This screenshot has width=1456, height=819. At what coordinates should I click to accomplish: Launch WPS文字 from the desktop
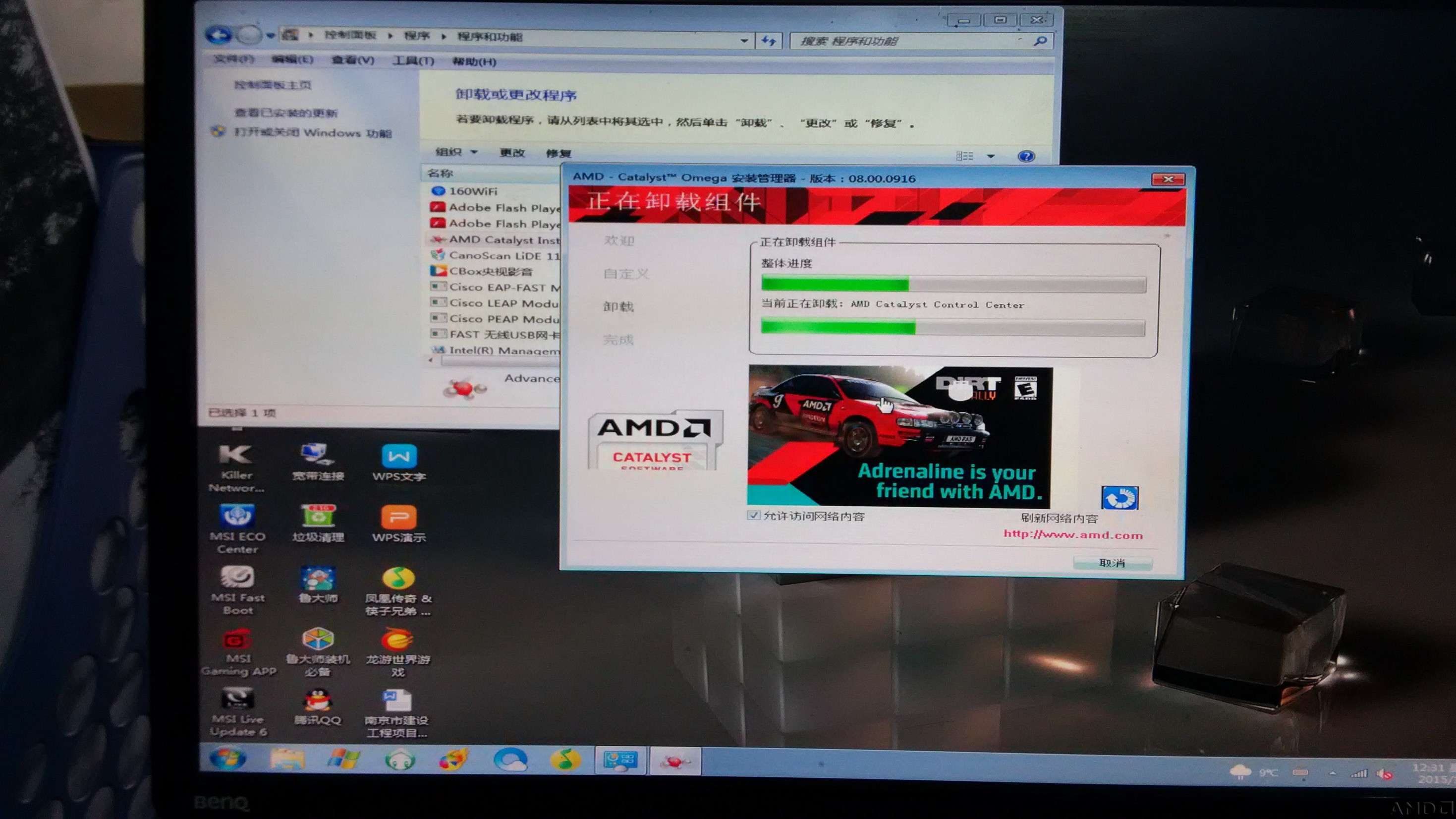(x=399, y=463)
